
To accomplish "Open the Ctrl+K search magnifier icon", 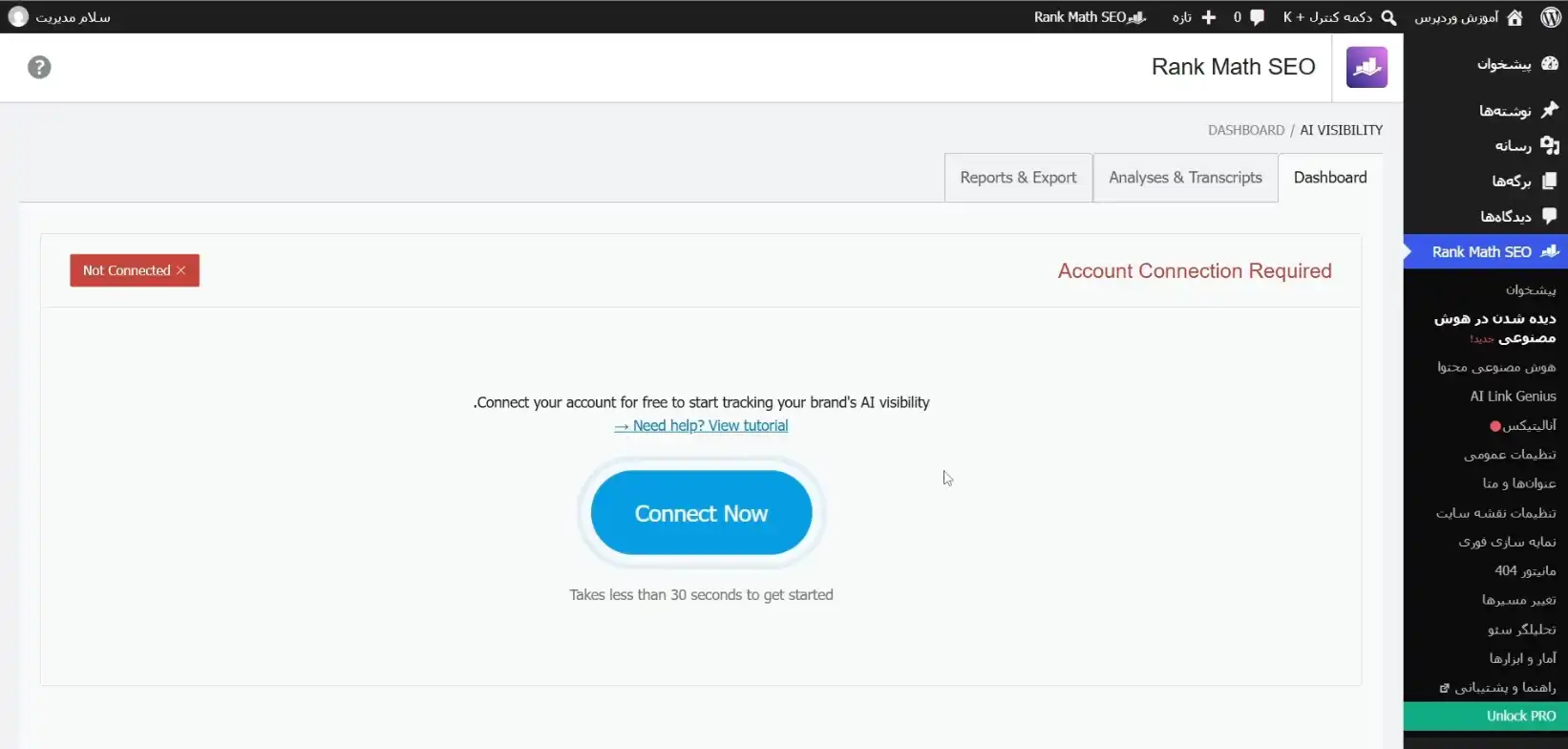I will [x=1388, y=17].
